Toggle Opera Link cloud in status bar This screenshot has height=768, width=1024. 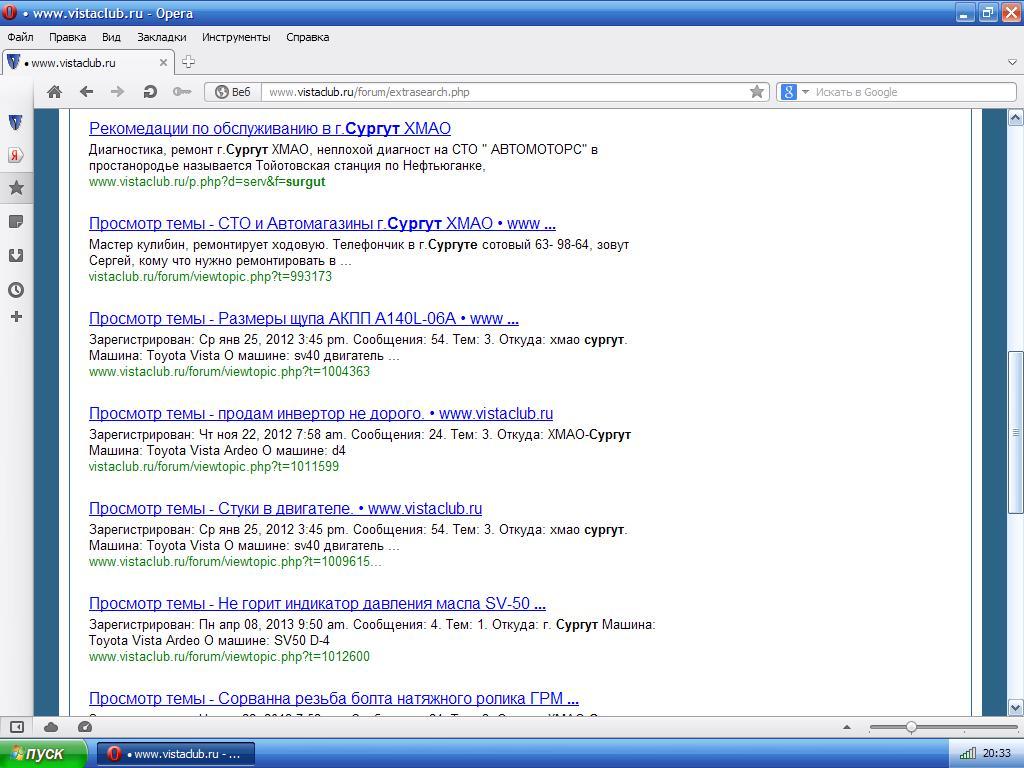coord(51,727)
